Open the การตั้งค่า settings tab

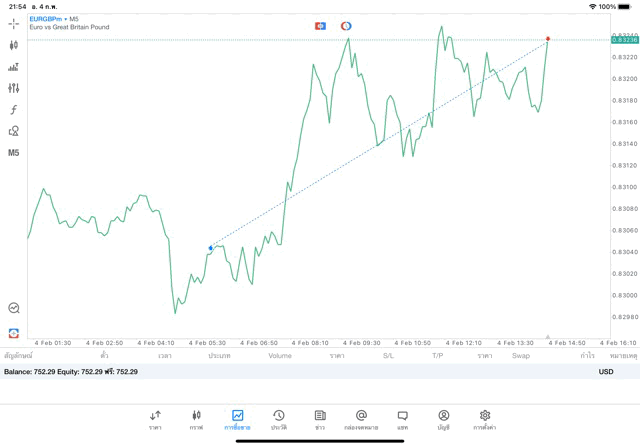coord(485,419)
